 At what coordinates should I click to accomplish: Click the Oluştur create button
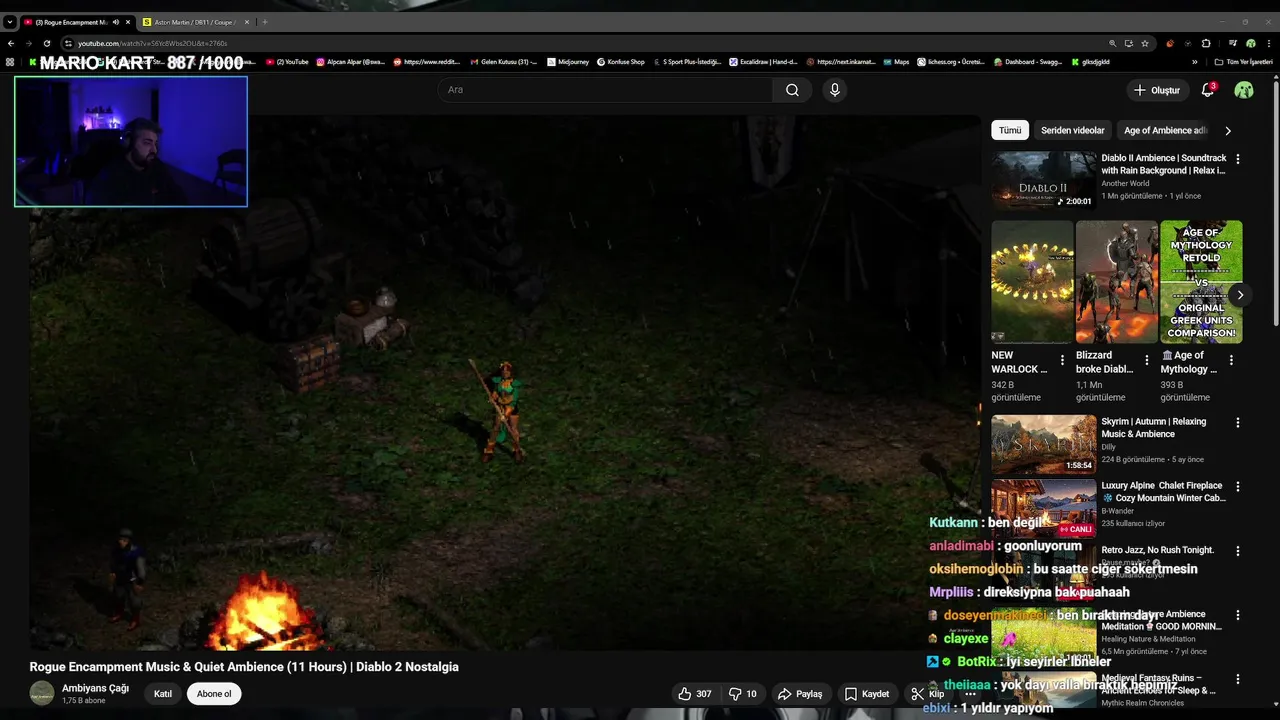click(1156, 90)
